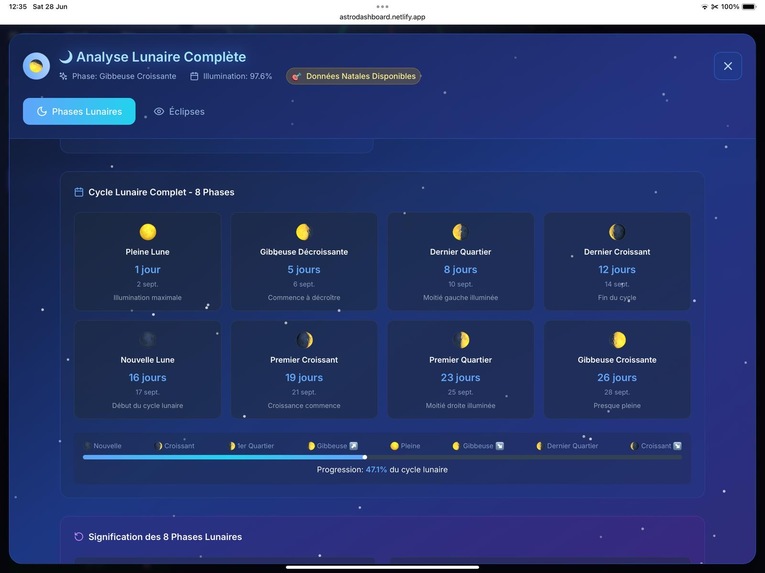Click the '2 sept.' date text
This screenshot has width=765, height=573.
tap(147, 284)
